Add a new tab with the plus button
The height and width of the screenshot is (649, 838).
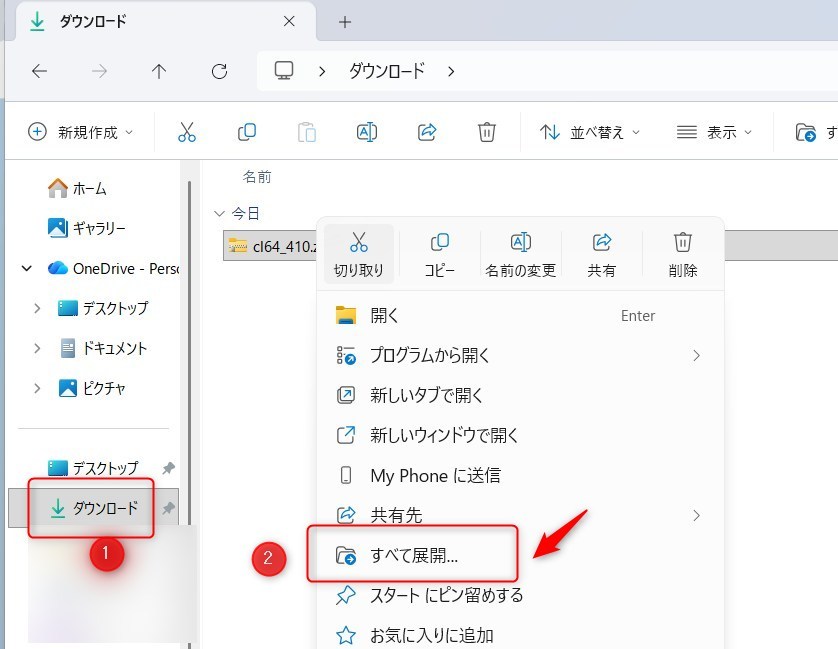345,22
